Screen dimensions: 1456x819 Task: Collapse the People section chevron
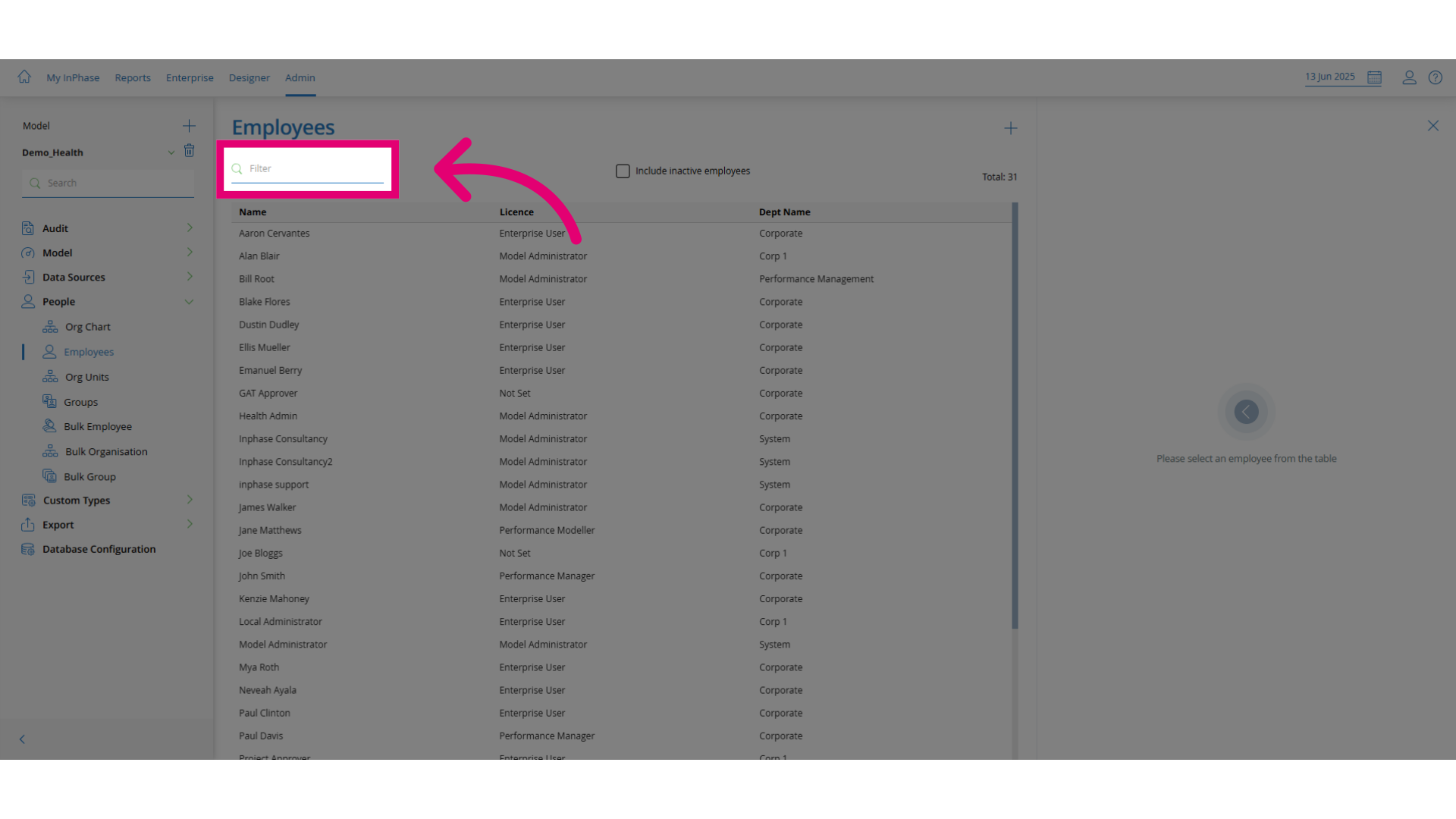(189, 302)
